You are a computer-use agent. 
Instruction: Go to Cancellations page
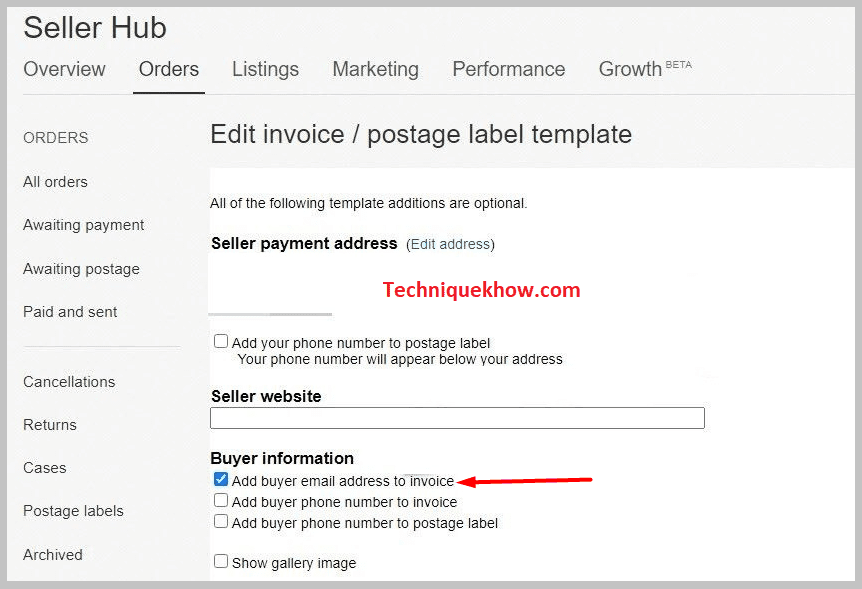pos(69,382)
